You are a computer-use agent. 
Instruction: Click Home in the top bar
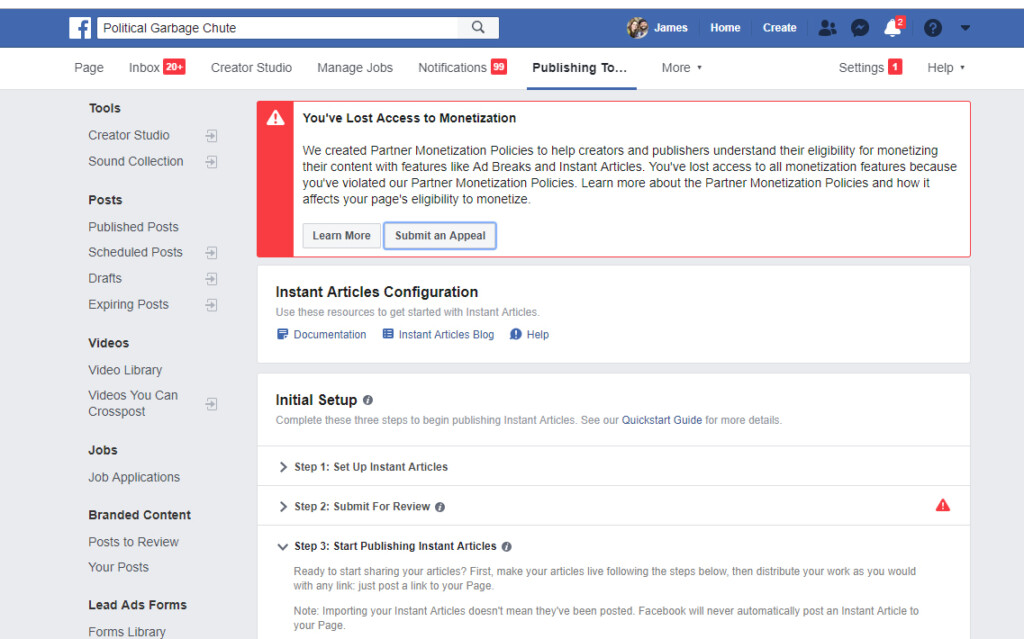(725, 27)
